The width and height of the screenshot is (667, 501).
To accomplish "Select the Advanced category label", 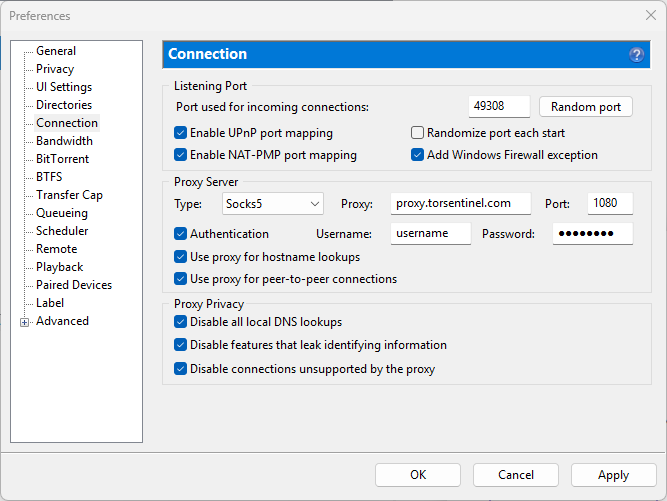I will (62, 321).
